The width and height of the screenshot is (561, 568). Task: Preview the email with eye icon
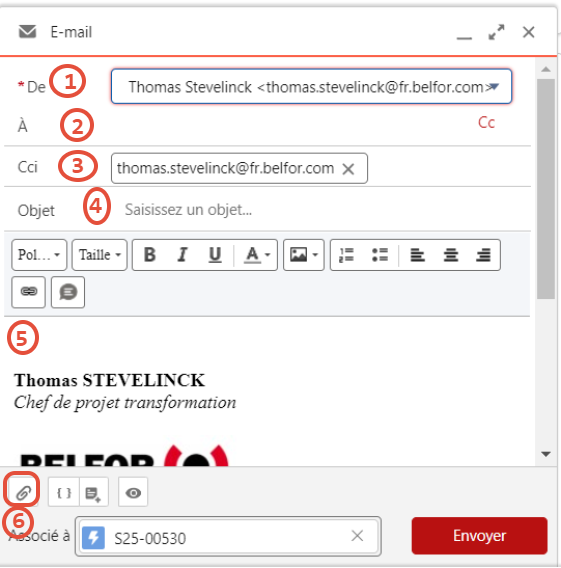133,492
